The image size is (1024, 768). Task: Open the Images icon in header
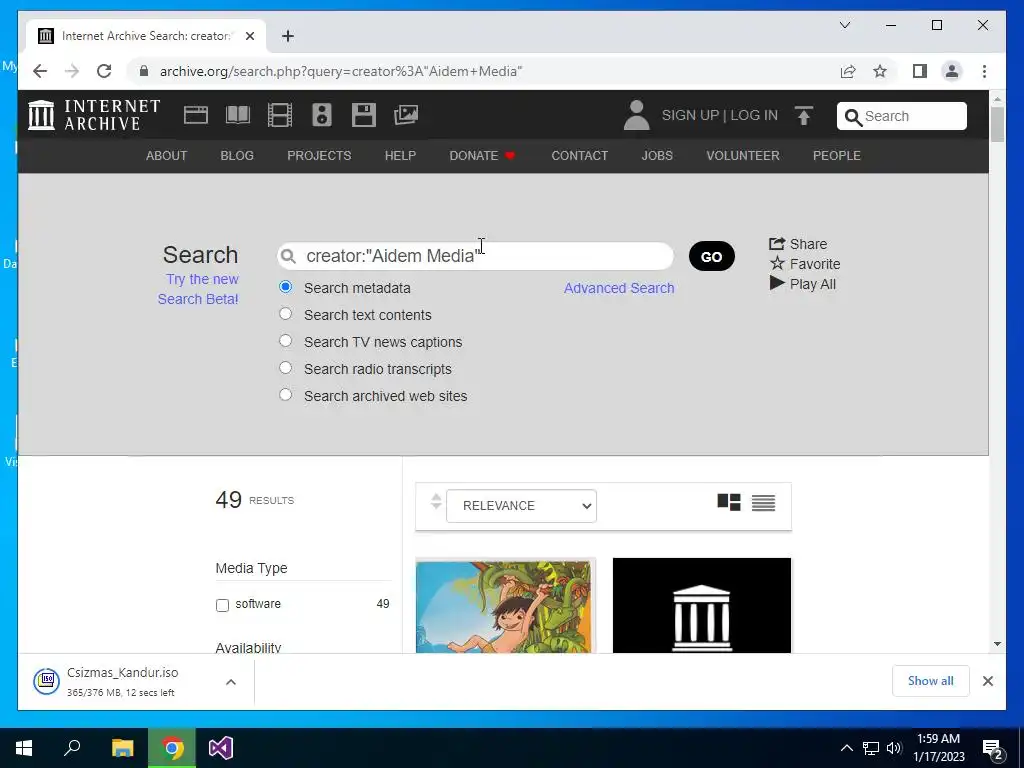pos(406,115)
